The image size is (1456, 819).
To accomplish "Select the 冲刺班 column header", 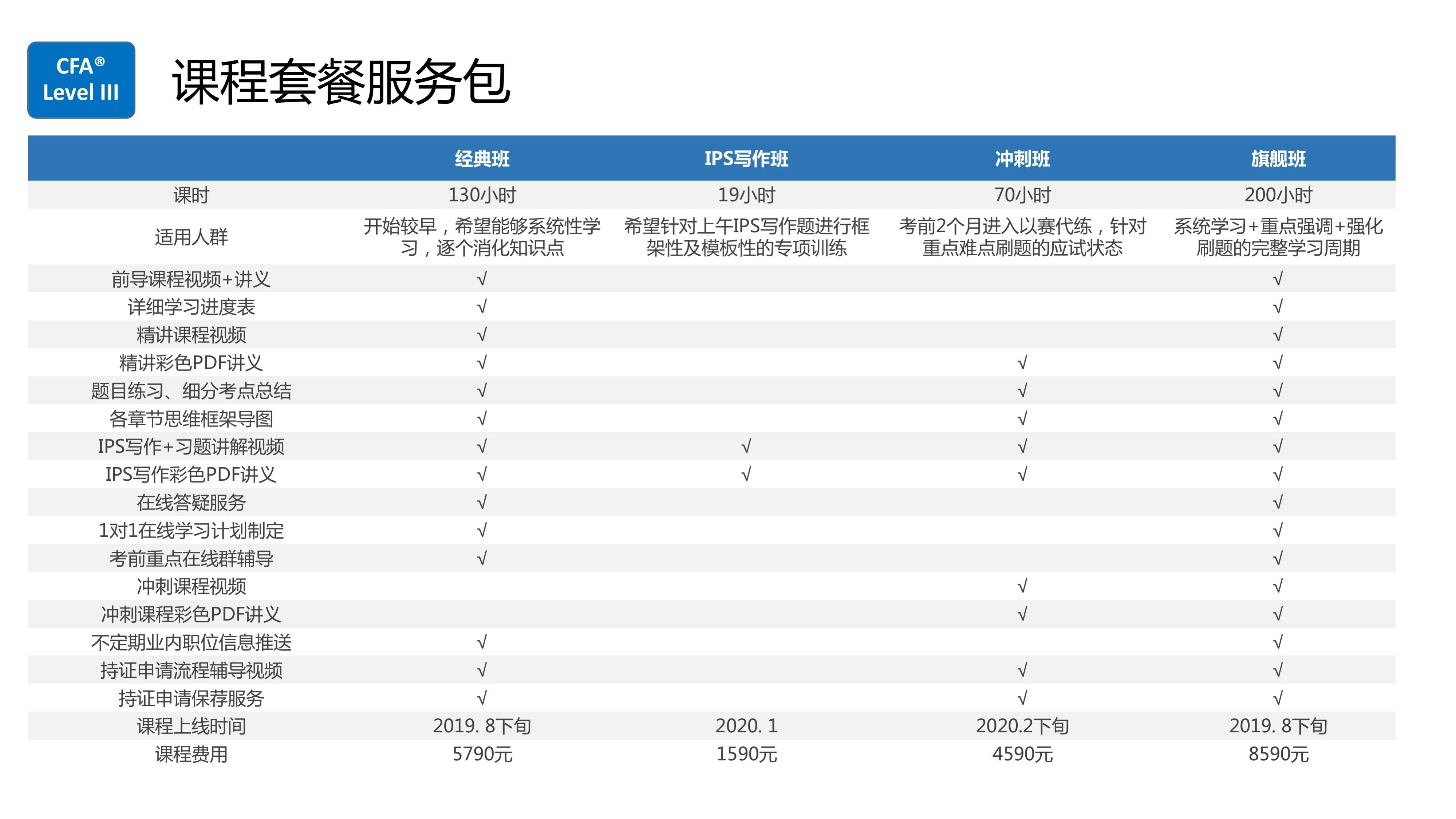I will [x=1022, y=159].
